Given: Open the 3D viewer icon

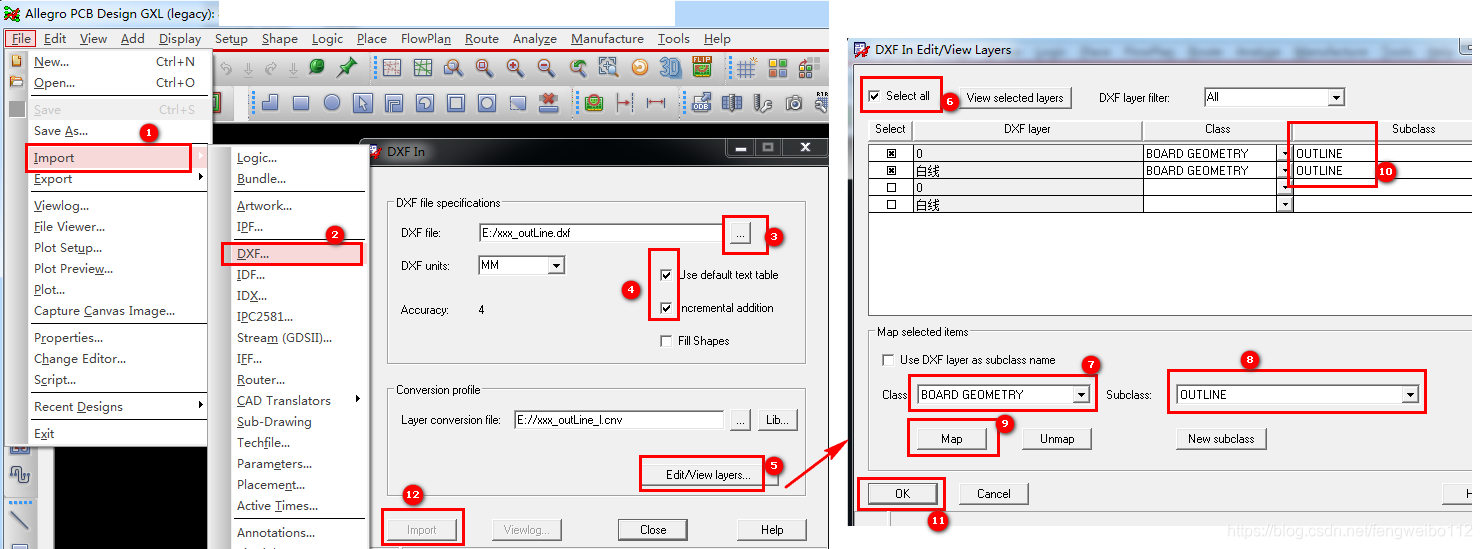Looking at the screenshot, I should pyautogui.click(x=670, y=67).
